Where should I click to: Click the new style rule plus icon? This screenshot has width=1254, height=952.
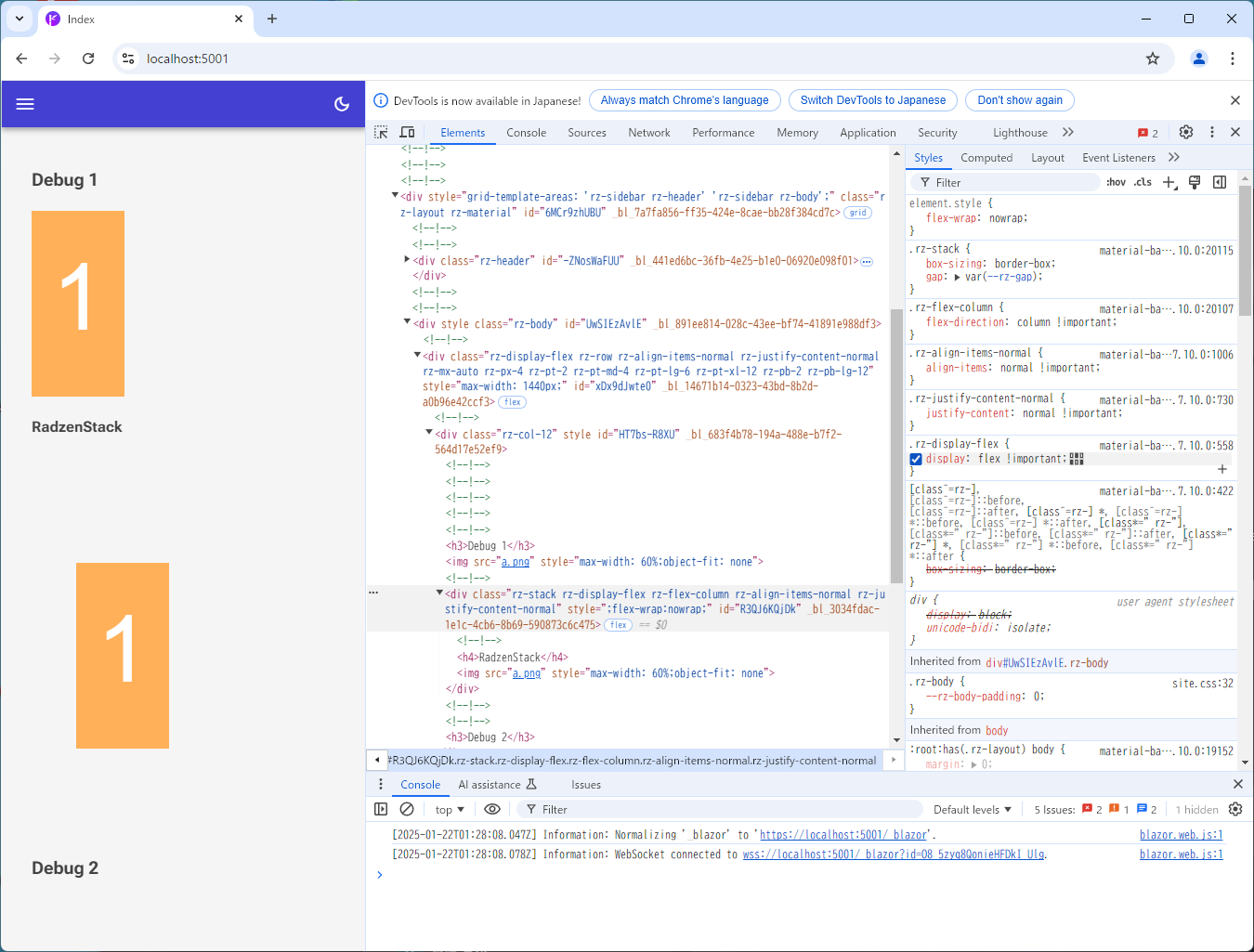[1169, 182]
